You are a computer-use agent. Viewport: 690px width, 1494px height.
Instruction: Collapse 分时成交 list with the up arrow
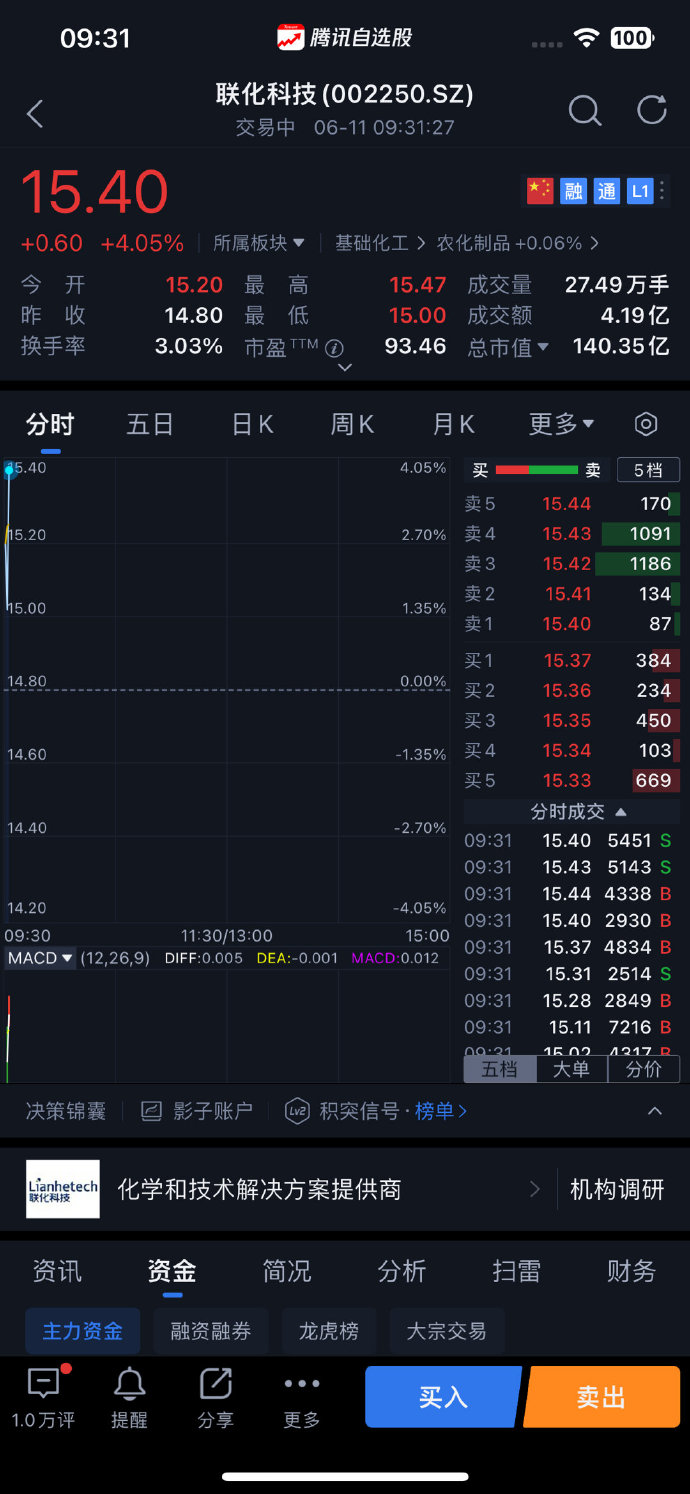point(622,811)
